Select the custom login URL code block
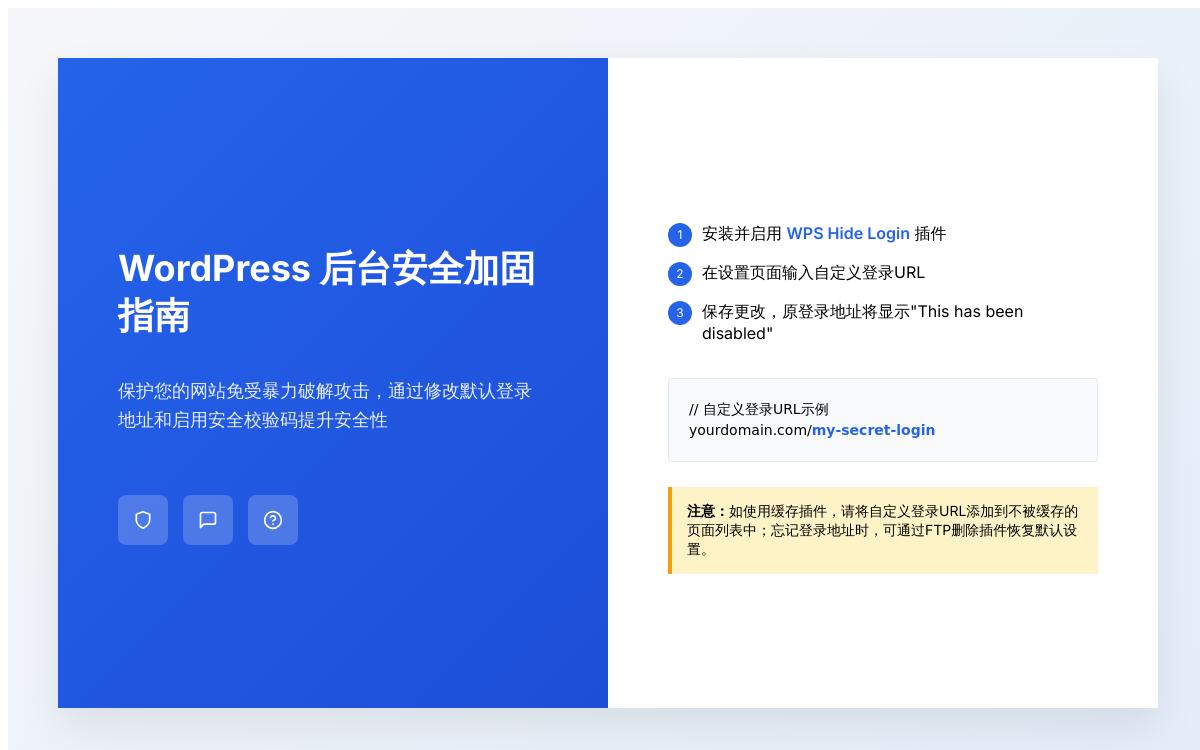This screenshot has height=750, width=1200. point(883,420)
